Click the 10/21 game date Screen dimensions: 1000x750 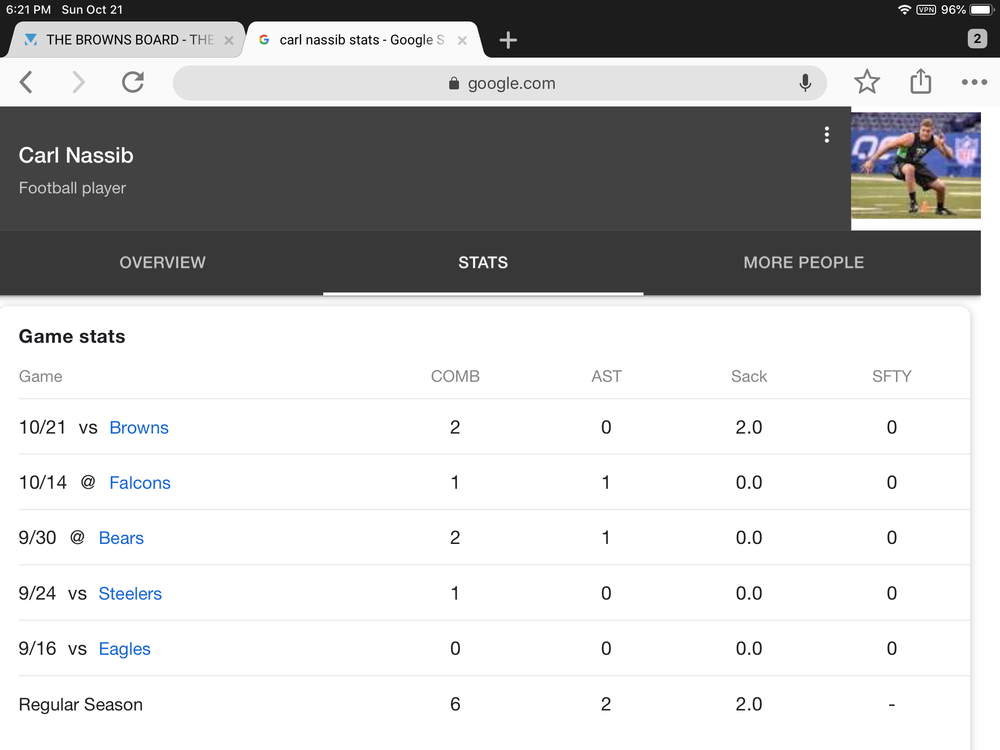click(x=42, y=427)
